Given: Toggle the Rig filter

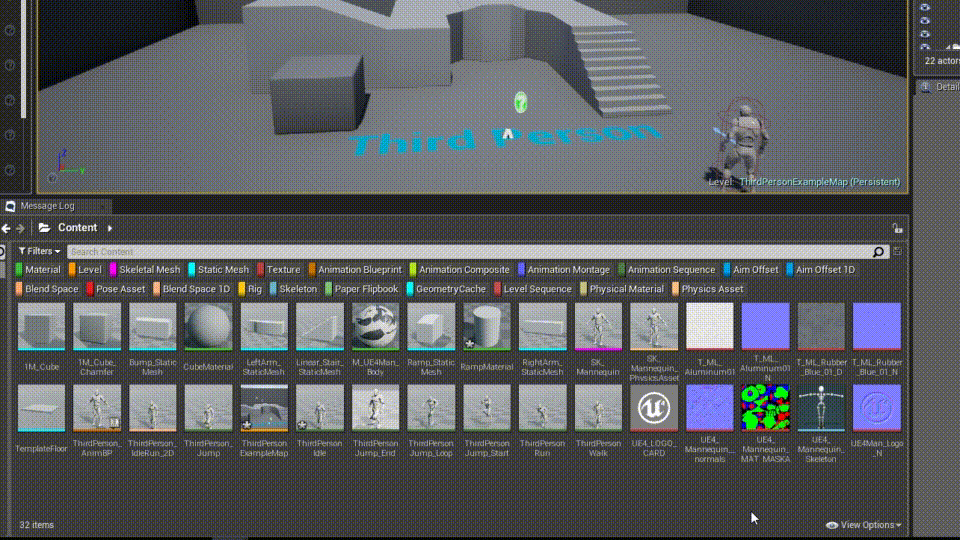Looking at the screenshot, I should coord(250,289).
